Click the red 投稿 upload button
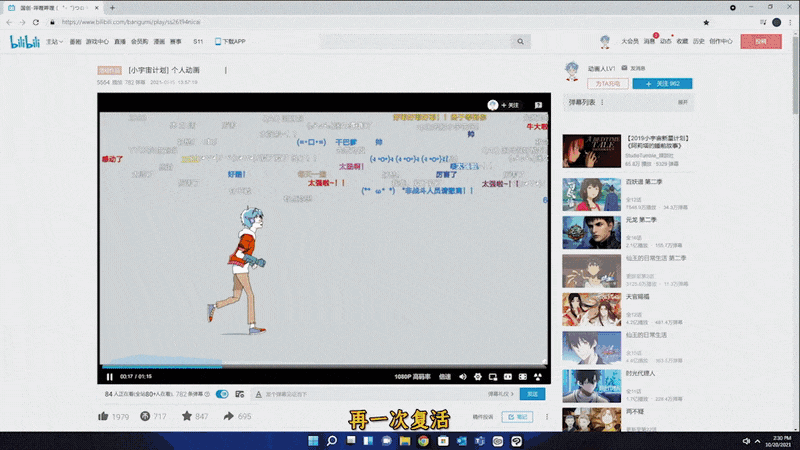The width and height of the screenshot is (800, 450). point(761,42)
